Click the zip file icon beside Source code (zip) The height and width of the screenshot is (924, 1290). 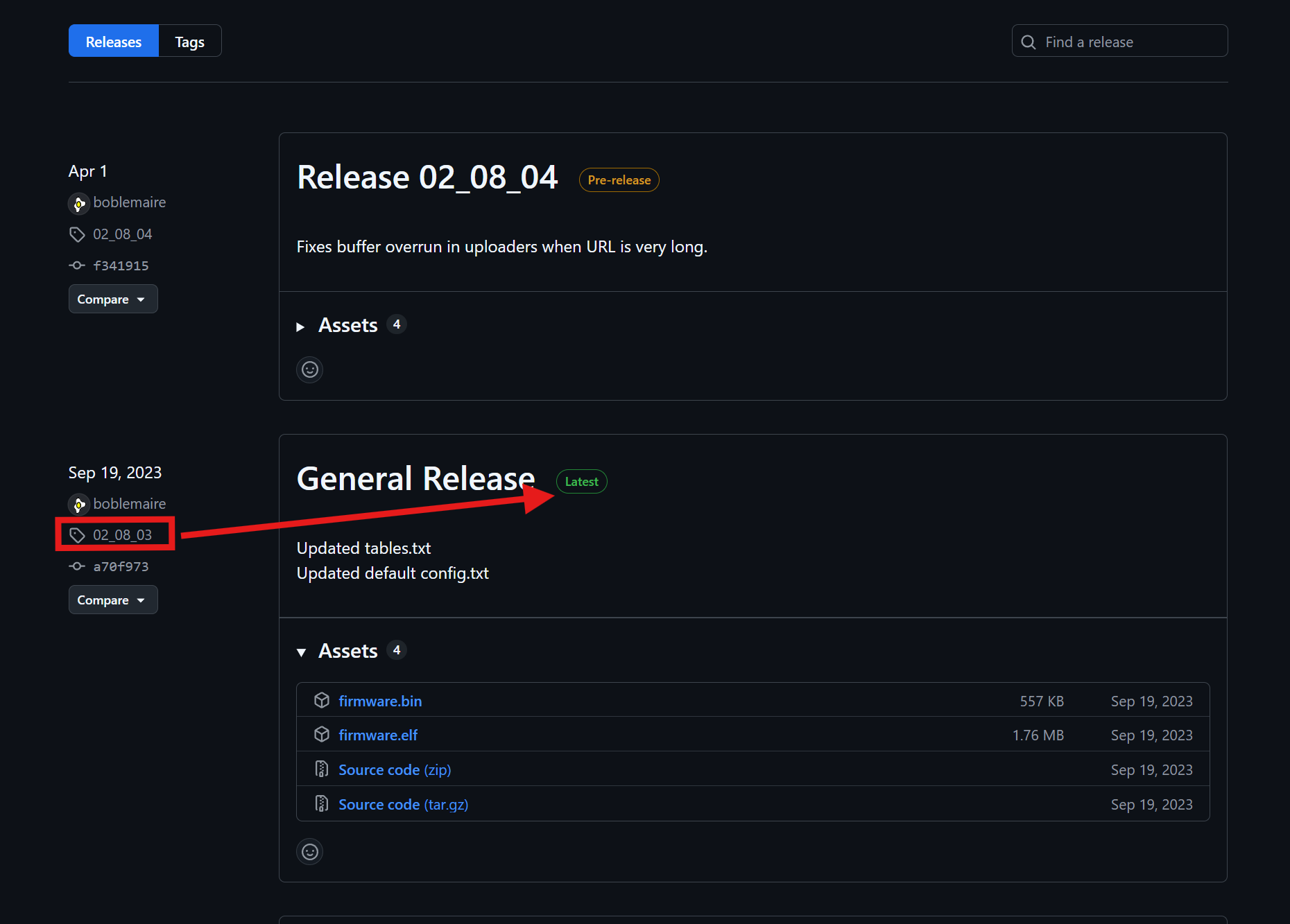(321, 769)
